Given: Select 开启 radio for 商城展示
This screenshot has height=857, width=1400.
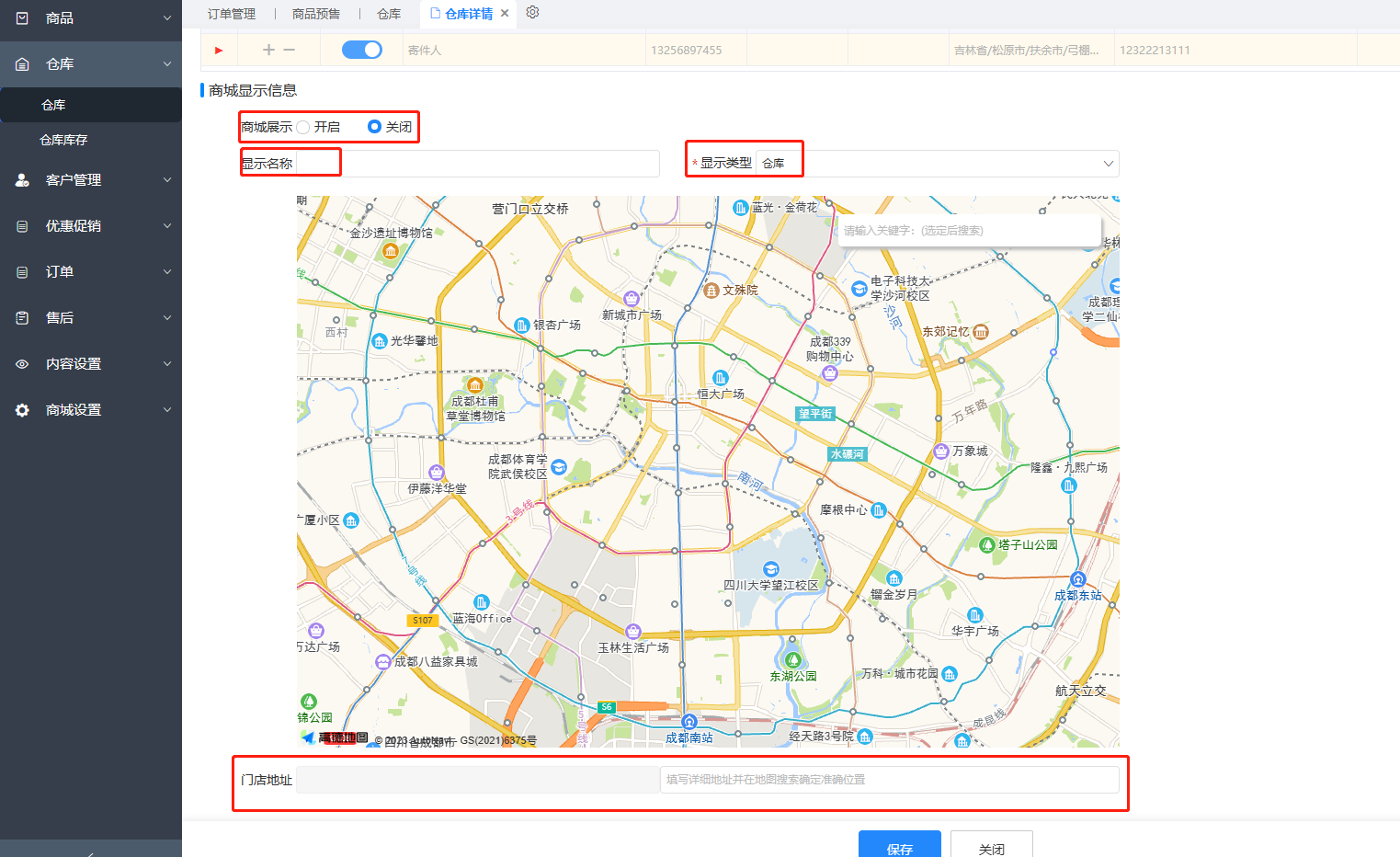Looking at the screenshot, I should pyautogui.click(x=303, y=127).
